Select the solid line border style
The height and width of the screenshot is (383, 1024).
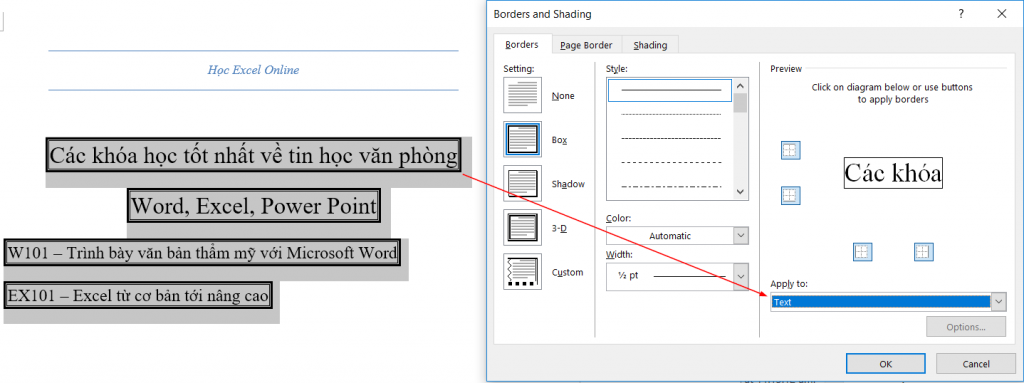pos(670,90)
